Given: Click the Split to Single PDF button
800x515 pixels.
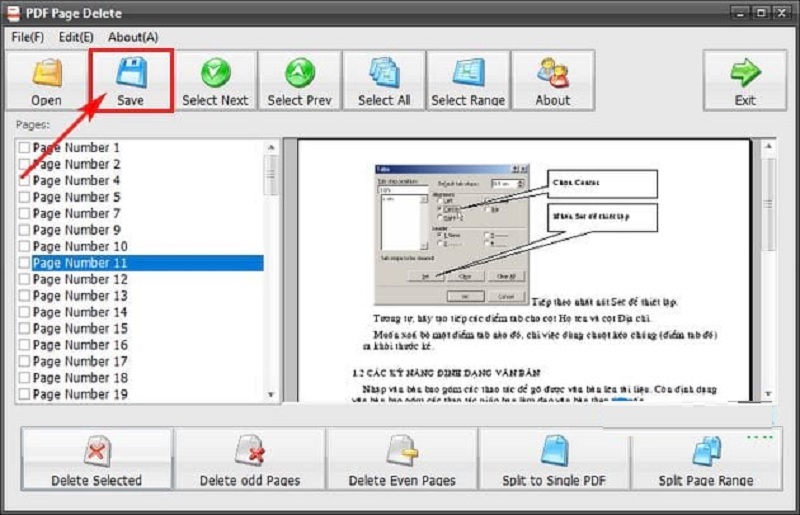Looking at the screenshot, I should coord(553,461).
